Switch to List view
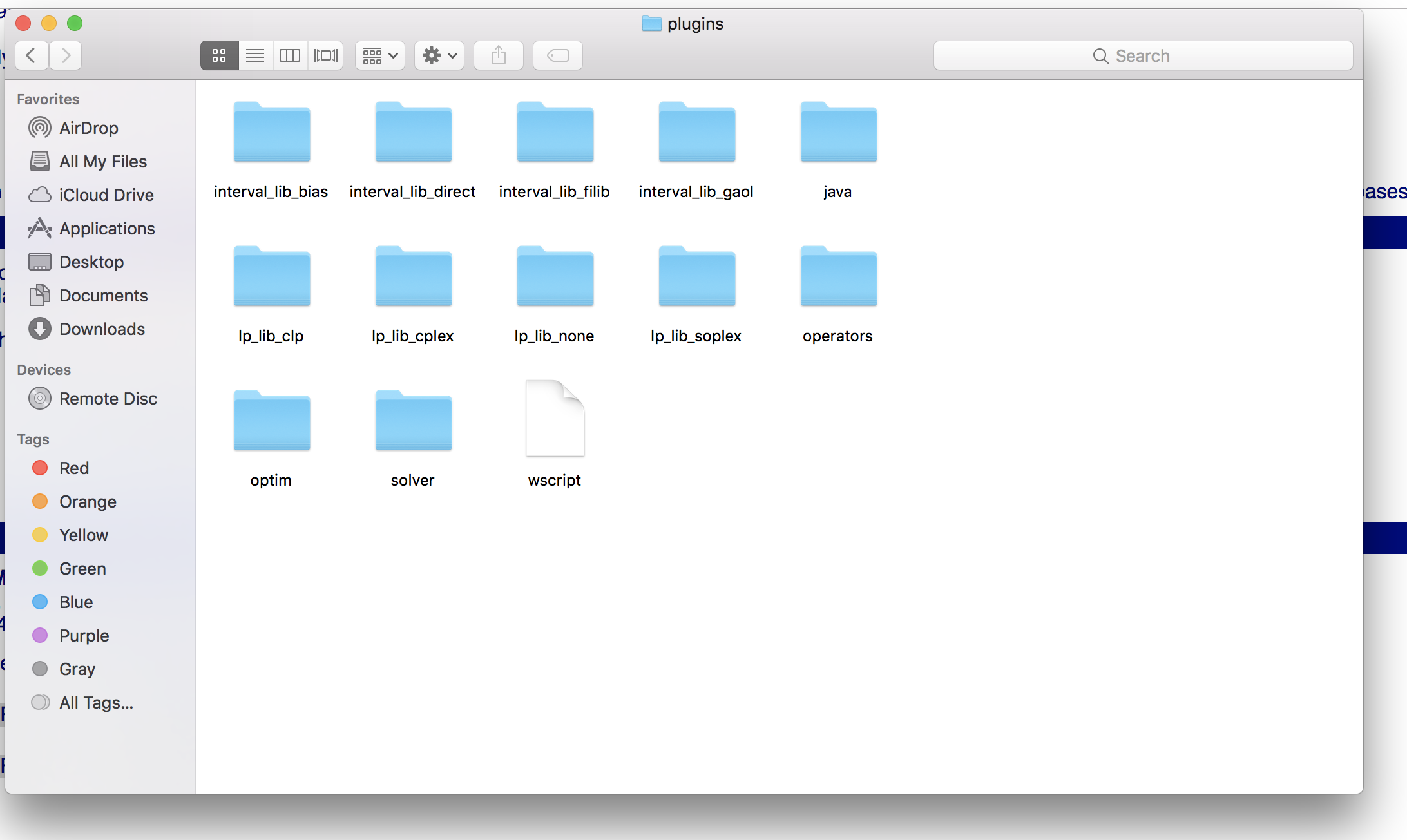 pyautogui.click(x=255, y=55)
